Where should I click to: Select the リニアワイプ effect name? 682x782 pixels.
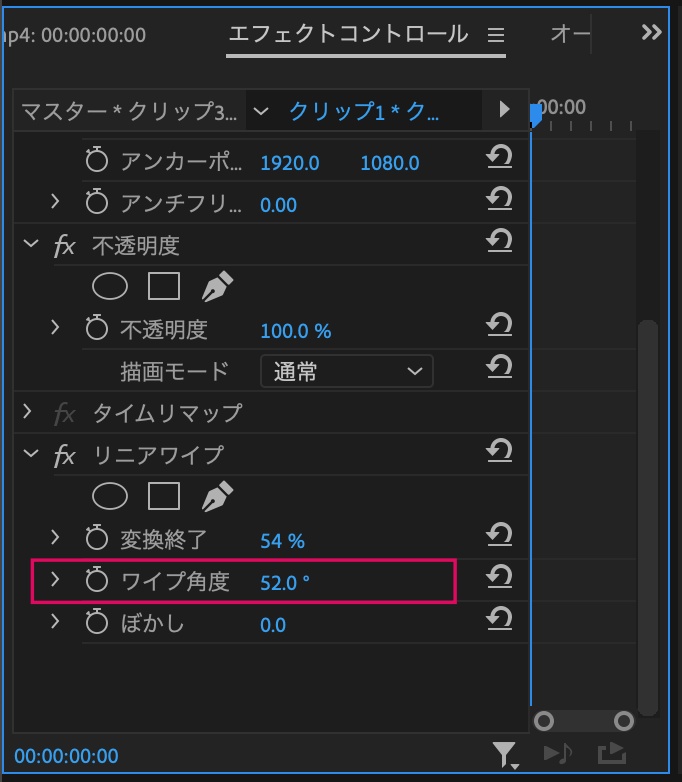(x=159, y=455)
